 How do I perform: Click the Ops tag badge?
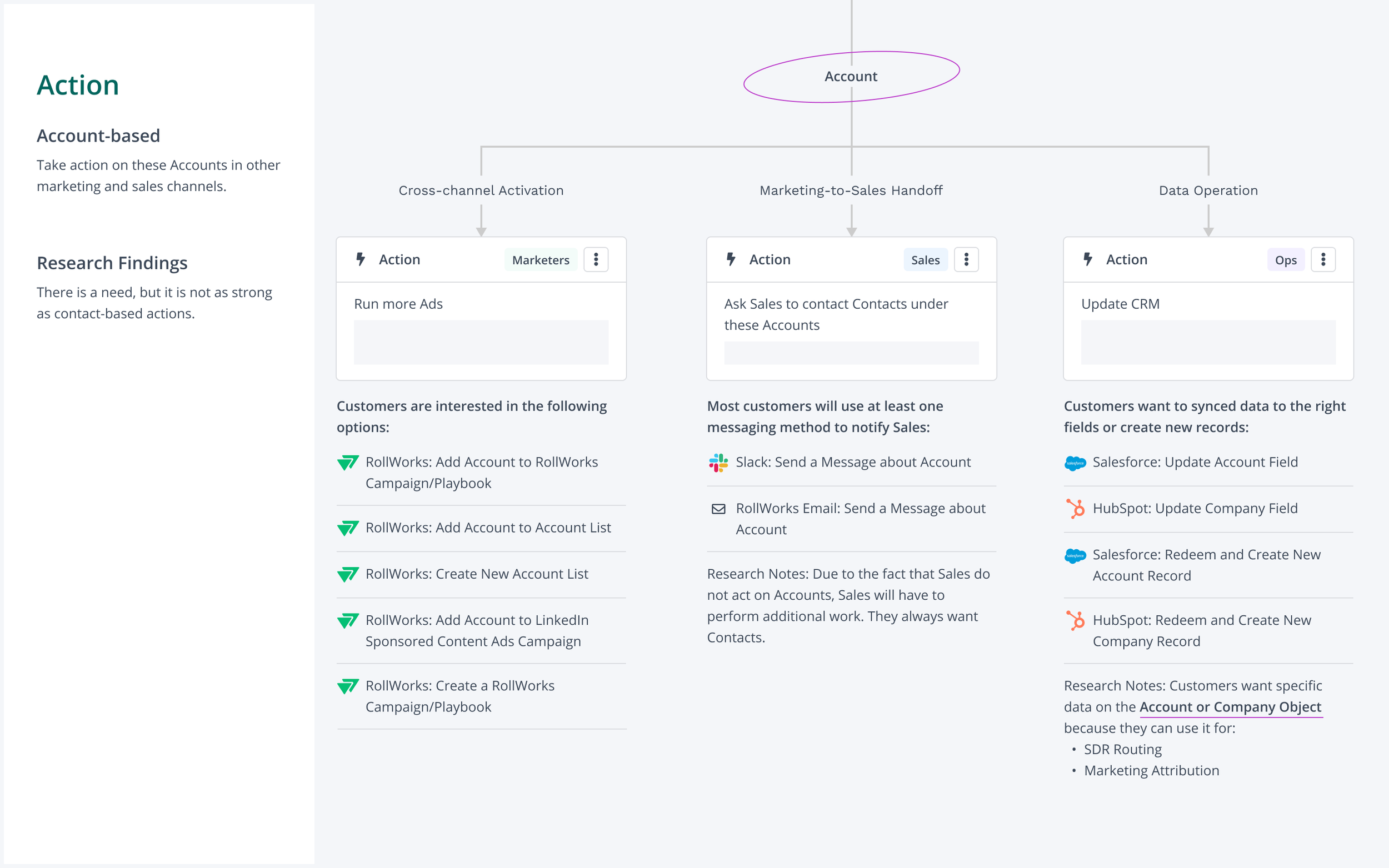point(1286,260)
